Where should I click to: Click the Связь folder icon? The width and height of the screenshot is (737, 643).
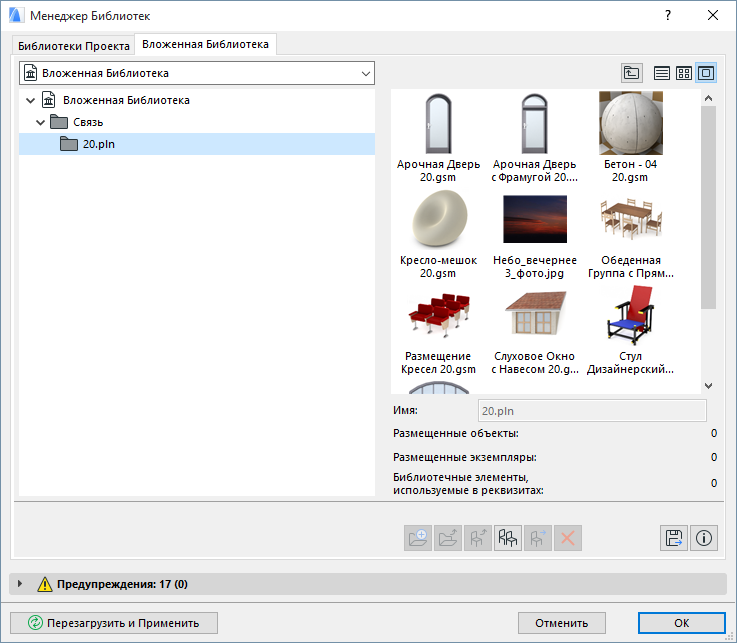pos(59,122)
